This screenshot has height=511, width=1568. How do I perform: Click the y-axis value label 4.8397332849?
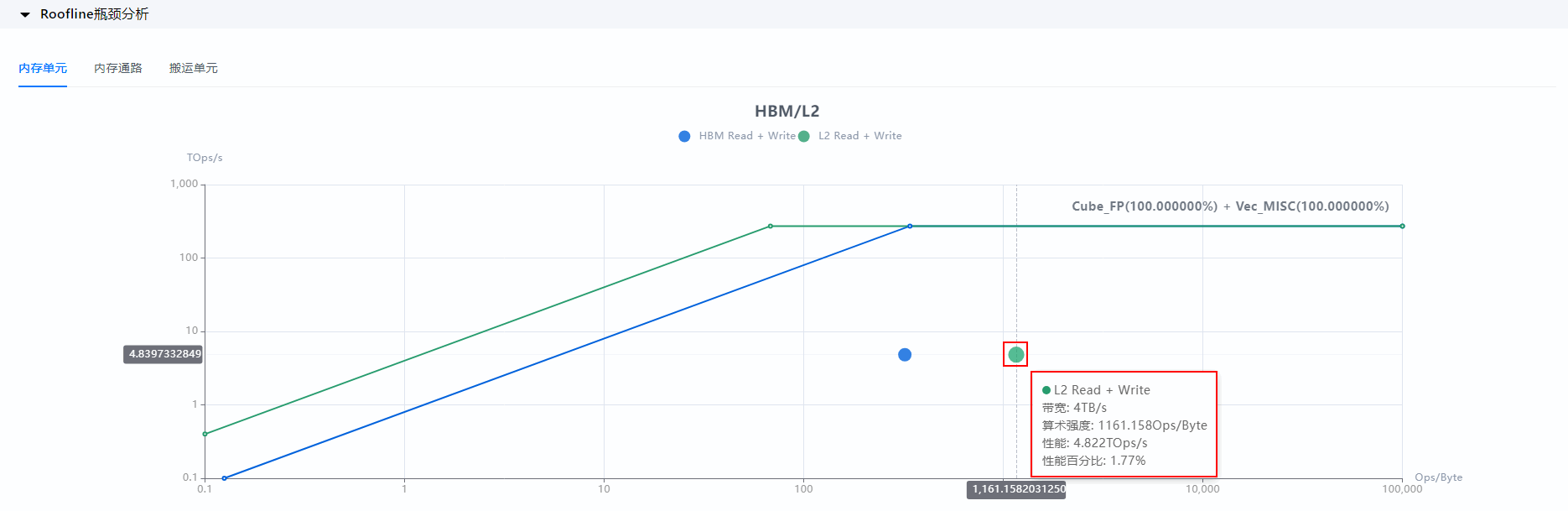(164, 354)
